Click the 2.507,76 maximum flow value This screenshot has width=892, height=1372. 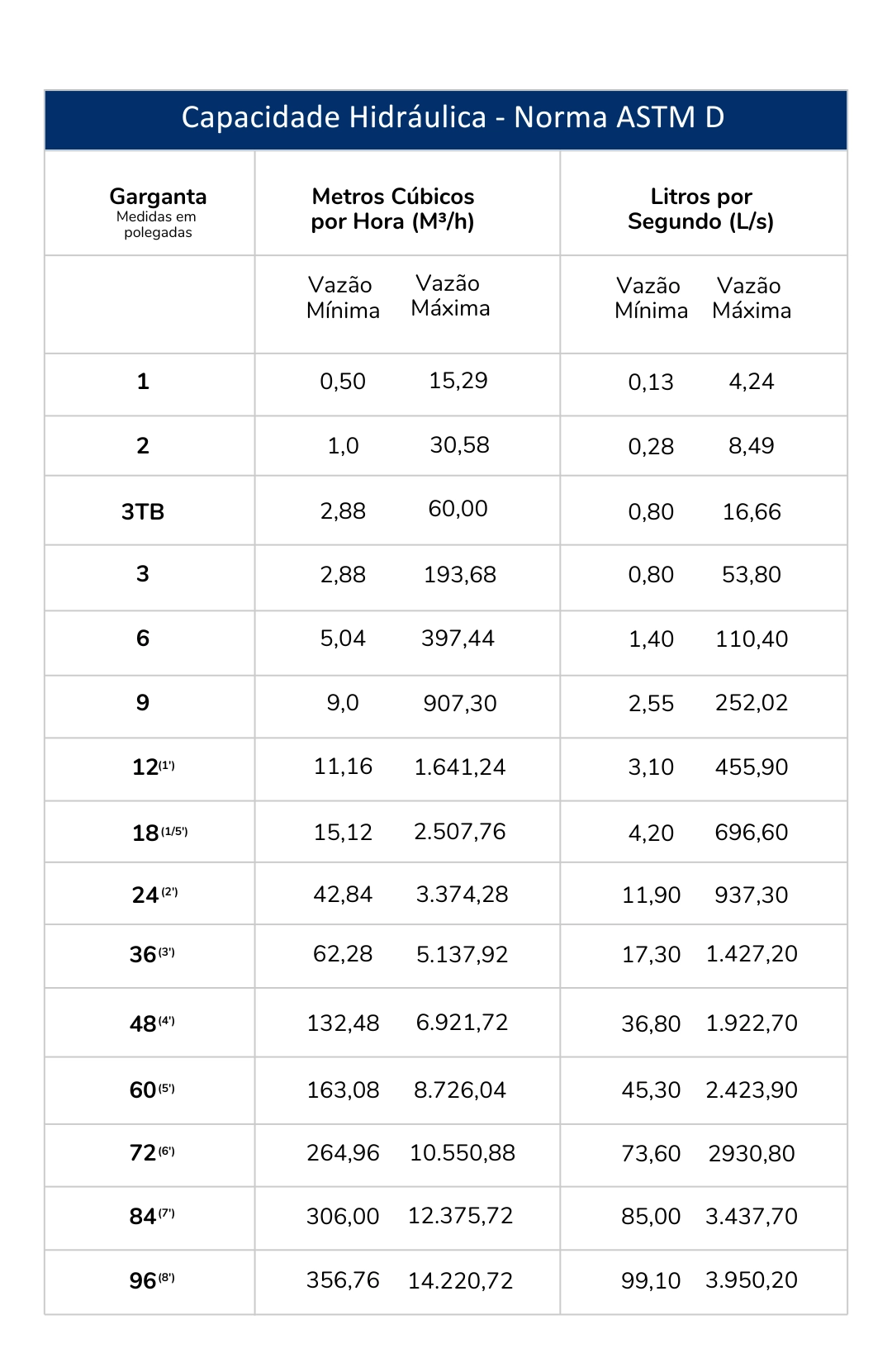[459, 832]
